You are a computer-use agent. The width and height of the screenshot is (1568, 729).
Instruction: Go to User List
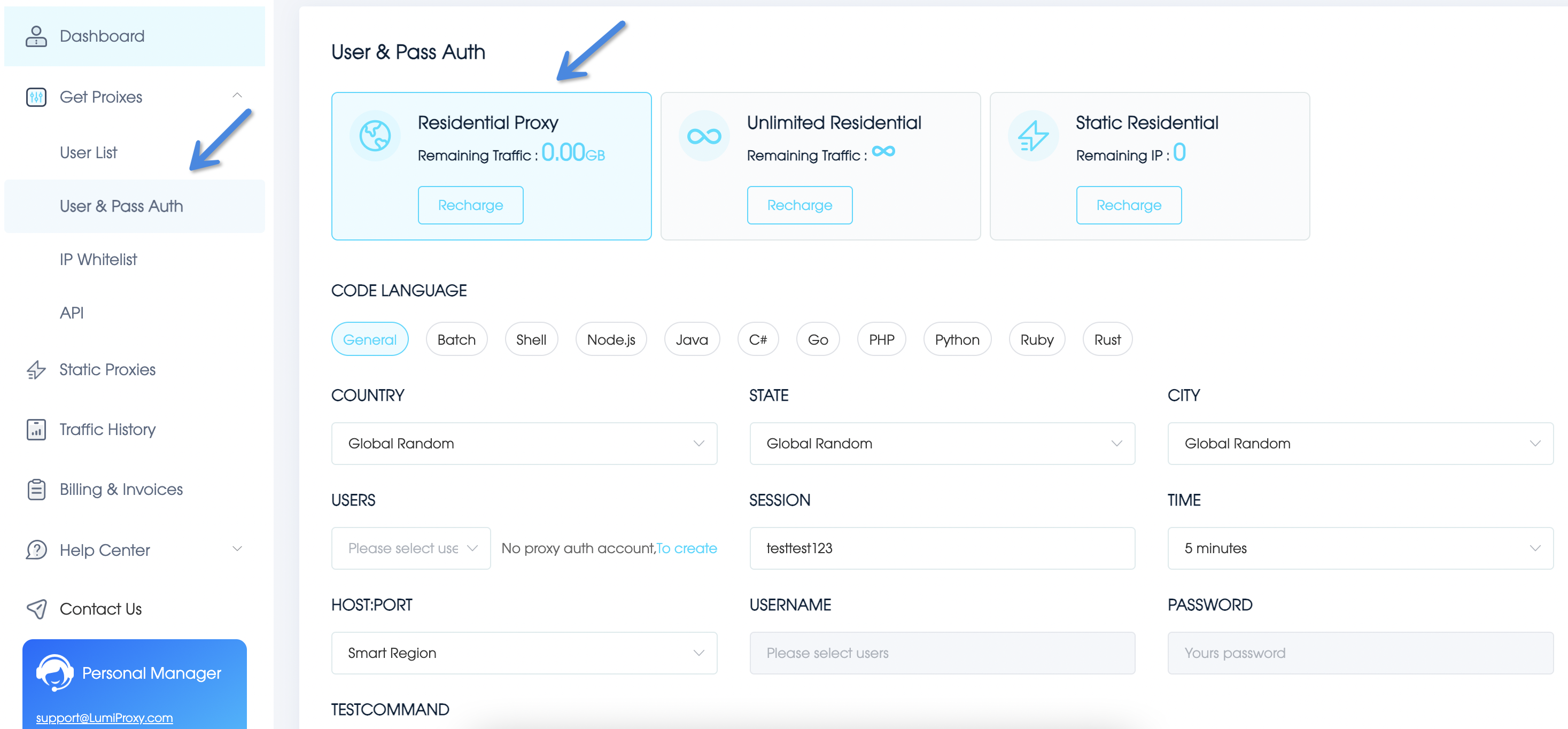(x=88, y=152)
